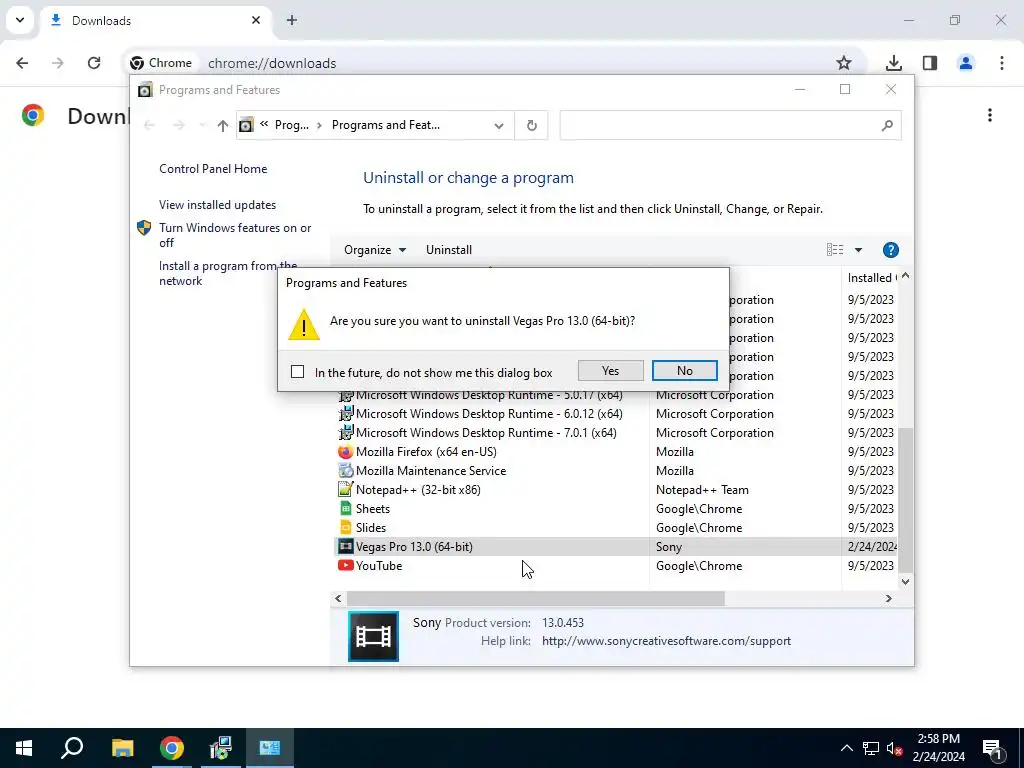
Task: Refresh the Programs and Features list
Action: pyautogui.click(x=532, y=125)
